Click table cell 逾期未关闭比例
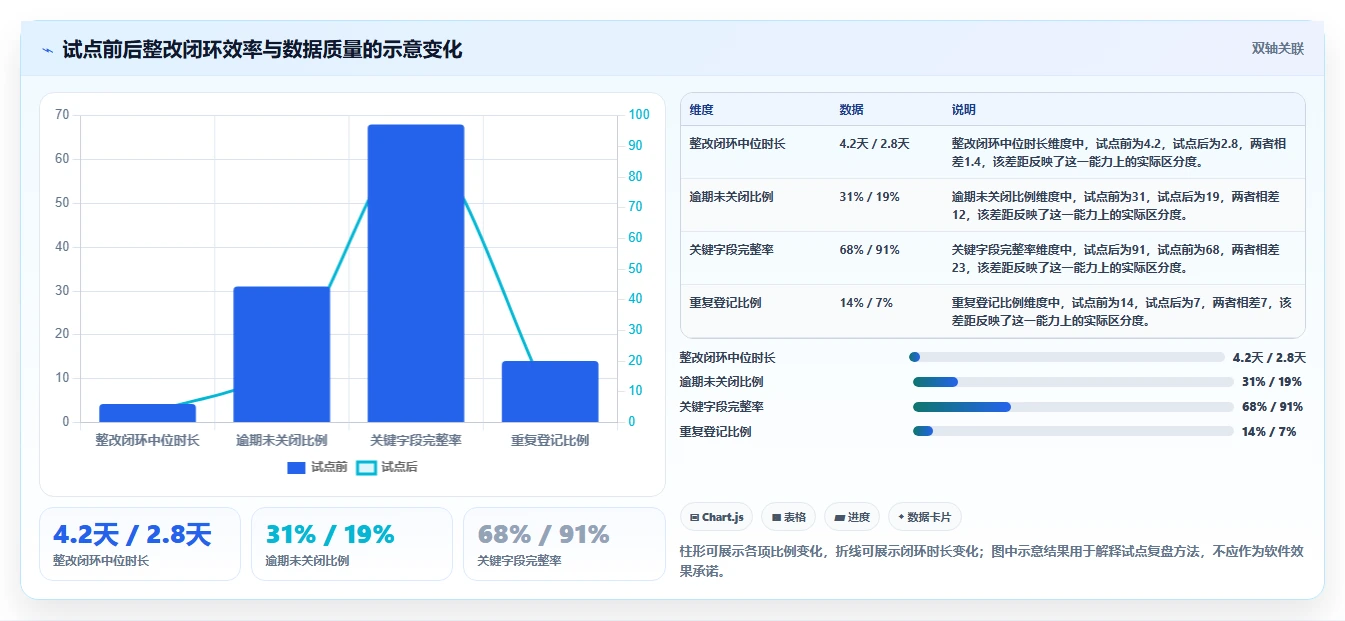 731,197
